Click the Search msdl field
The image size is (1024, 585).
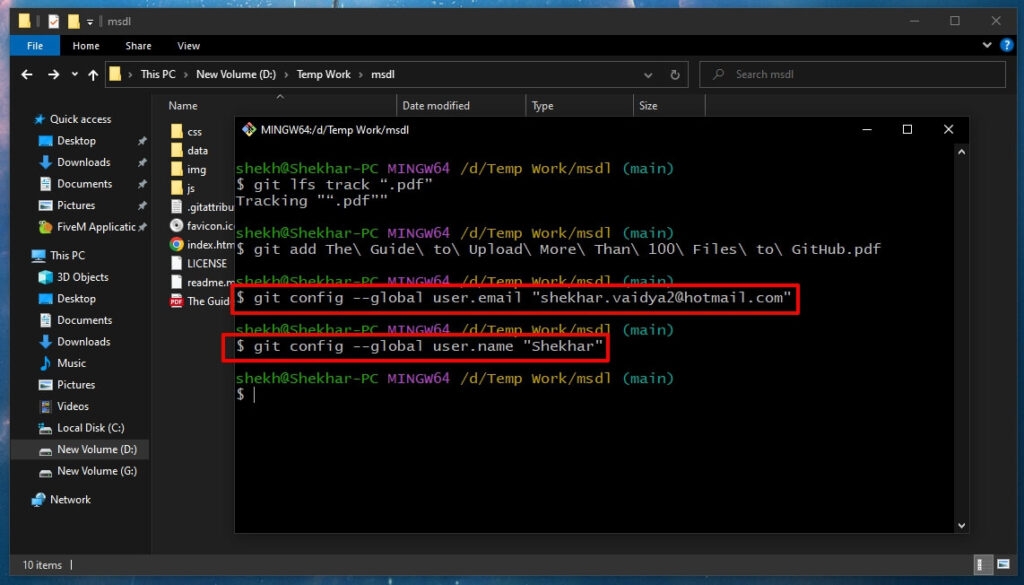pyautogui.click(x=852, y=74)
